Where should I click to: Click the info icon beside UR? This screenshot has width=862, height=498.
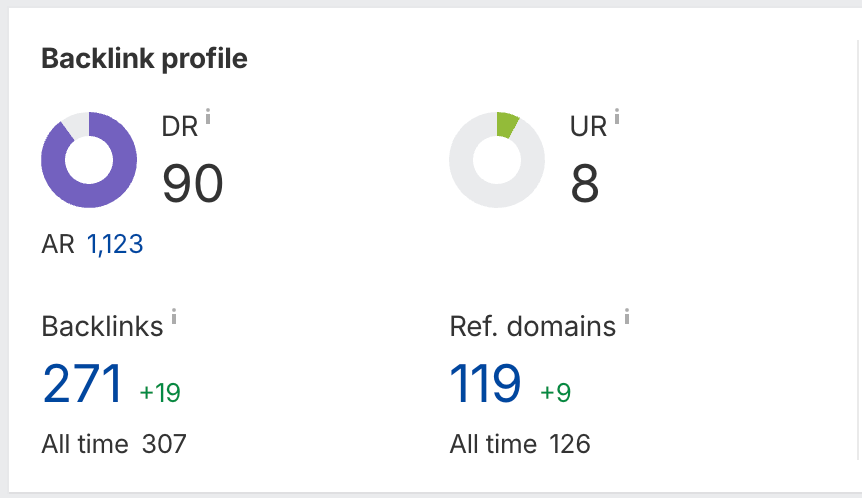coord(617,117)
